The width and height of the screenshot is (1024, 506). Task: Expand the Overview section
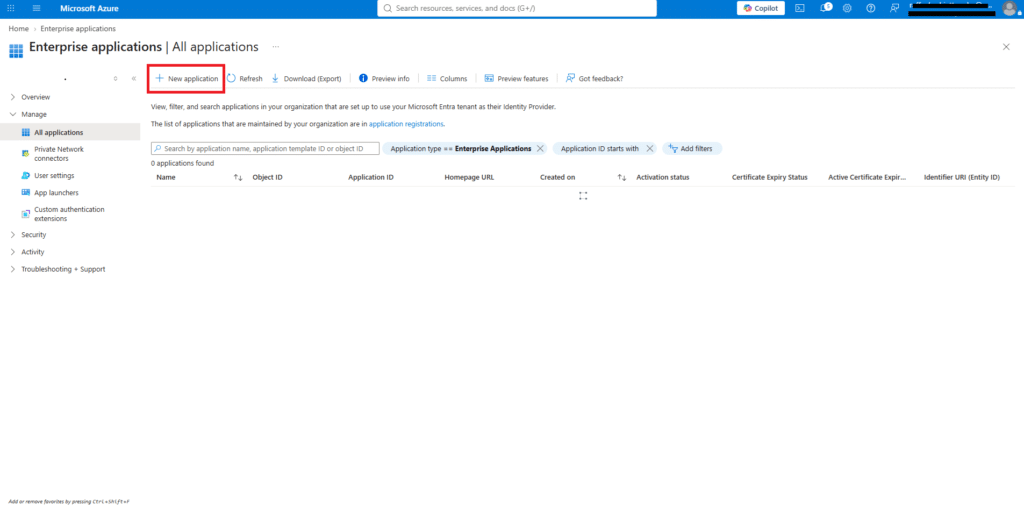13,97
